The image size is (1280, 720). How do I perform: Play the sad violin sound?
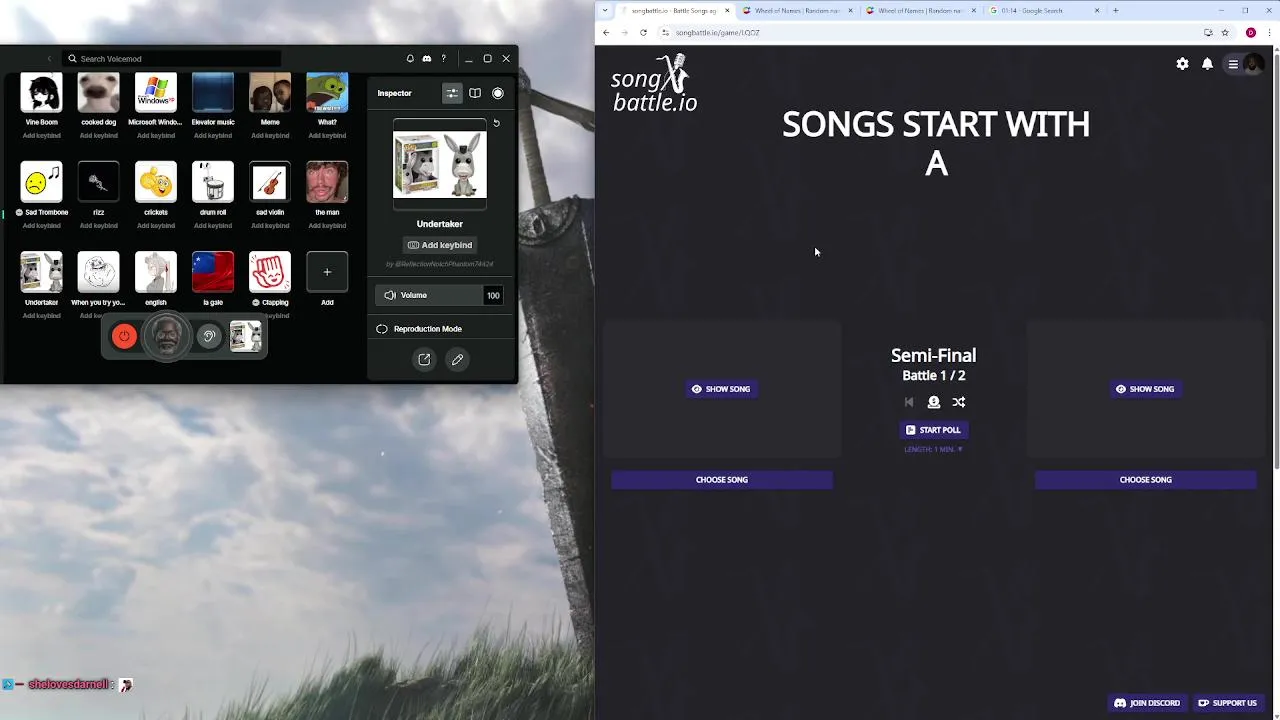[269, 181]
